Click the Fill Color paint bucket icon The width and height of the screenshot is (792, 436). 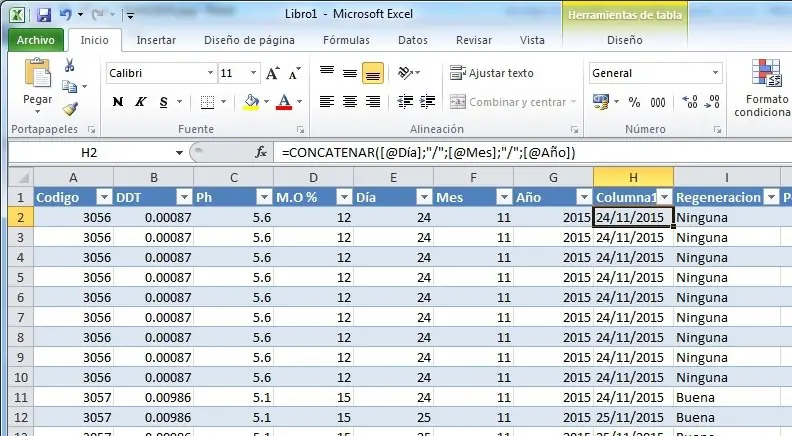pyautogui.click(x=251, y=102)
